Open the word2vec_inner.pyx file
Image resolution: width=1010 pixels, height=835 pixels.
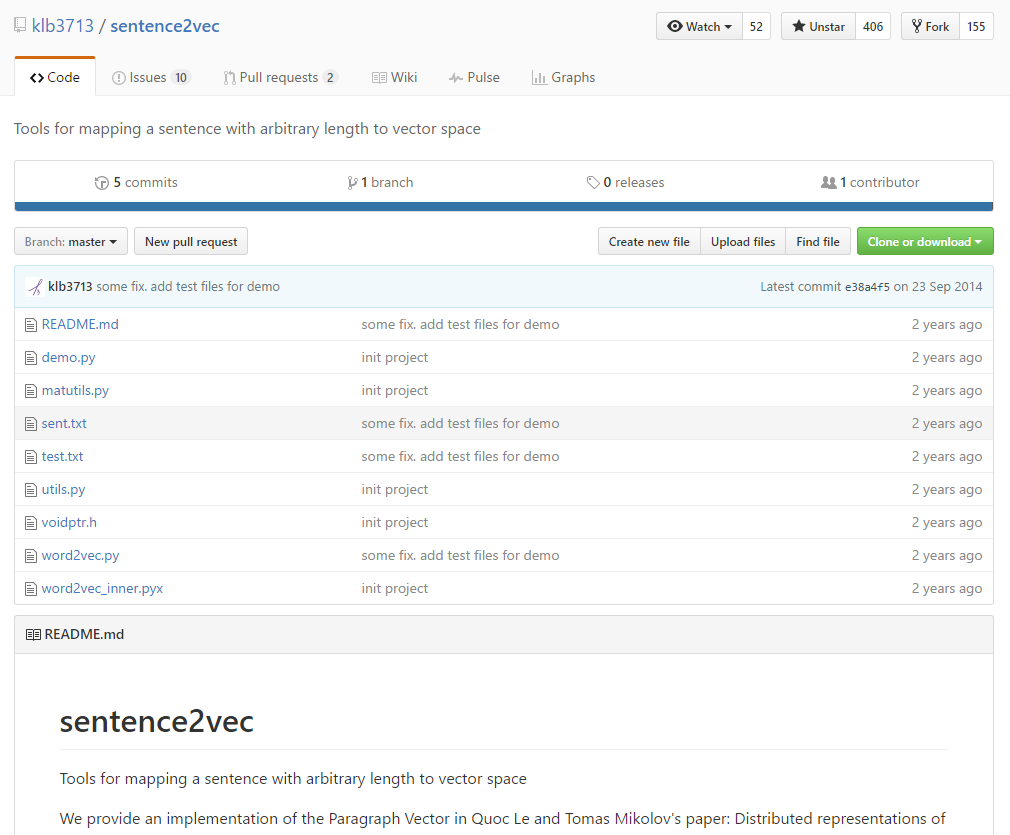pos(102,588)
